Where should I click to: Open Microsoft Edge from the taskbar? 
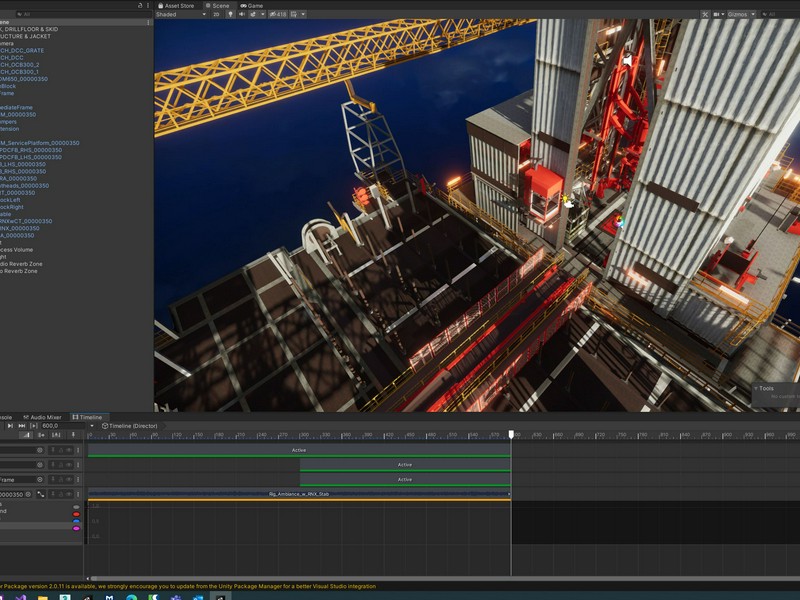coord(132,597)
